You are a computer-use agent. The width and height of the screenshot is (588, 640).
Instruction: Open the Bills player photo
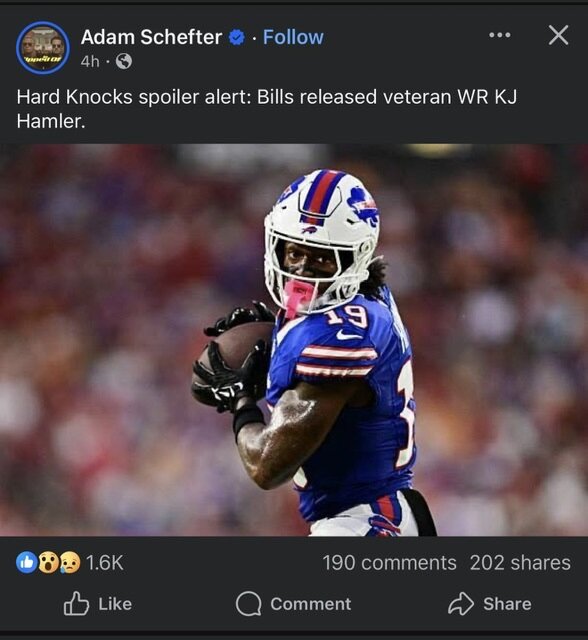(x=294, y=340)
